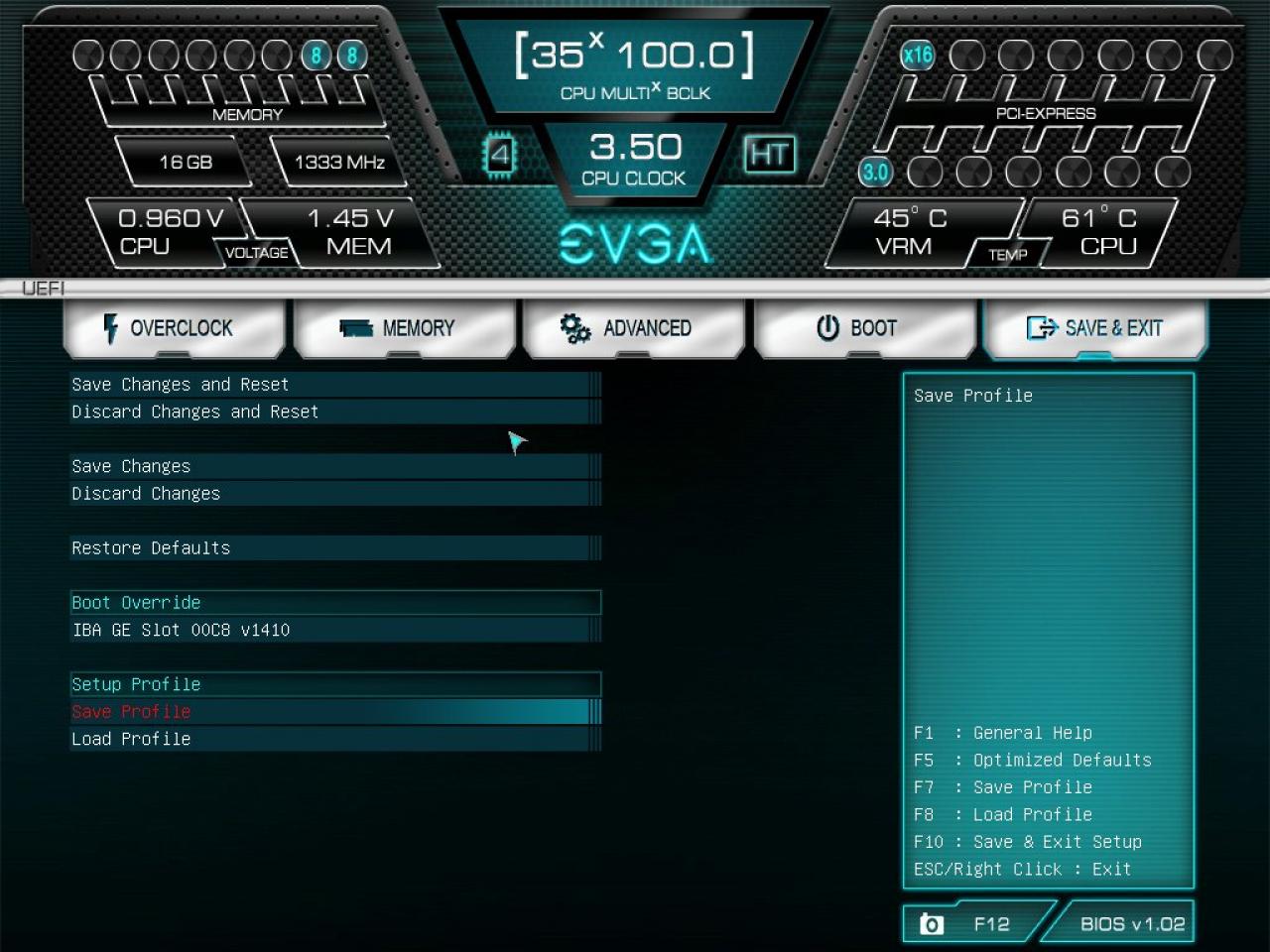Click the camera screenshot icon
The height and width of the screenshot is (952, 1270).
pyautogui.click(x=931, y=924)
